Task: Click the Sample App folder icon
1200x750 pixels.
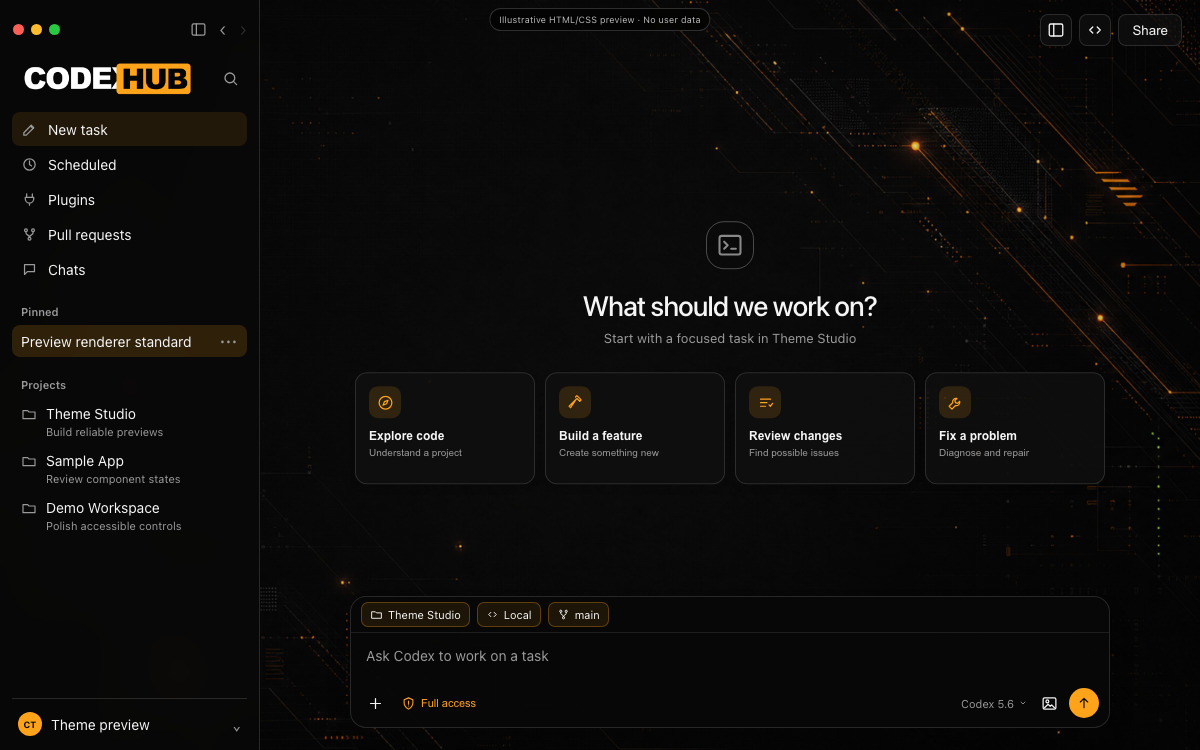Action: [x=29, y=461]
